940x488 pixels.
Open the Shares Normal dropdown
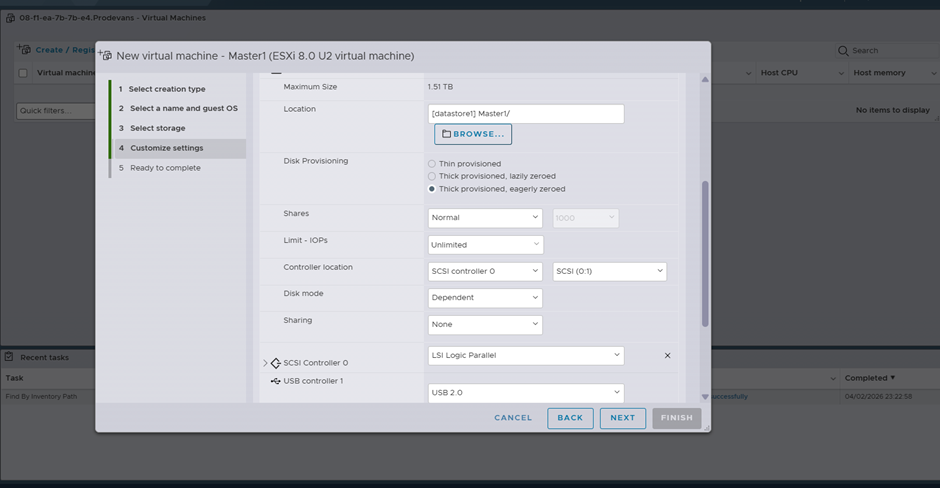pos(485,217)
